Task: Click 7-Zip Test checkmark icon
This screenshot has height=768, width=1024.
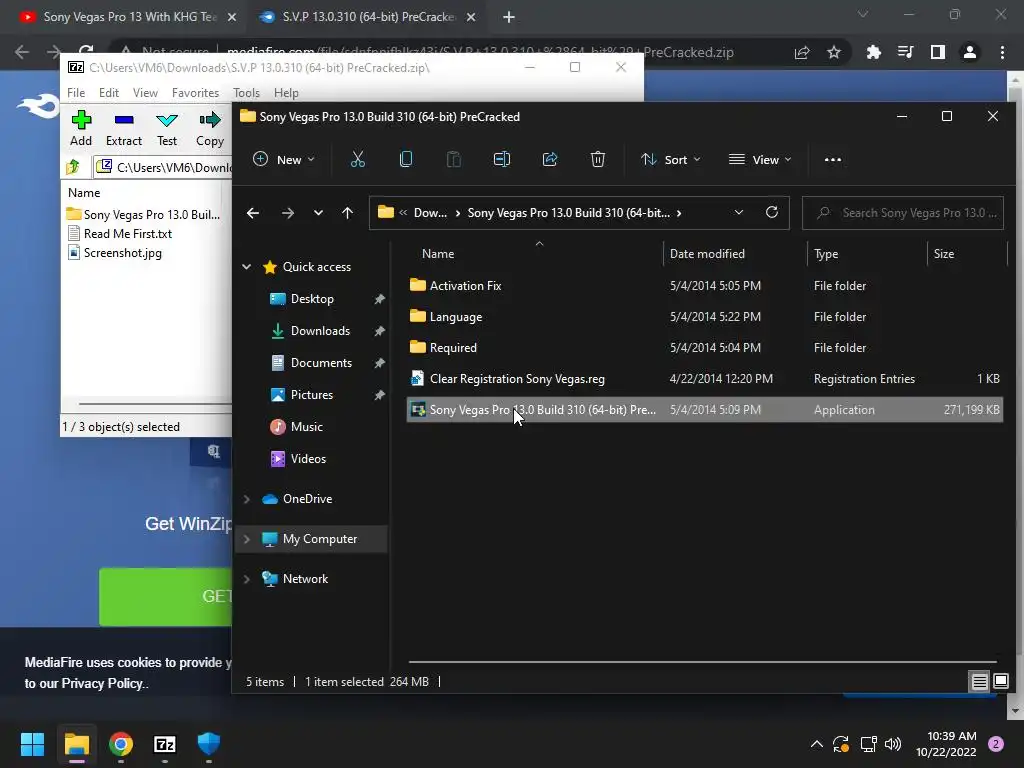Action: 167,120
